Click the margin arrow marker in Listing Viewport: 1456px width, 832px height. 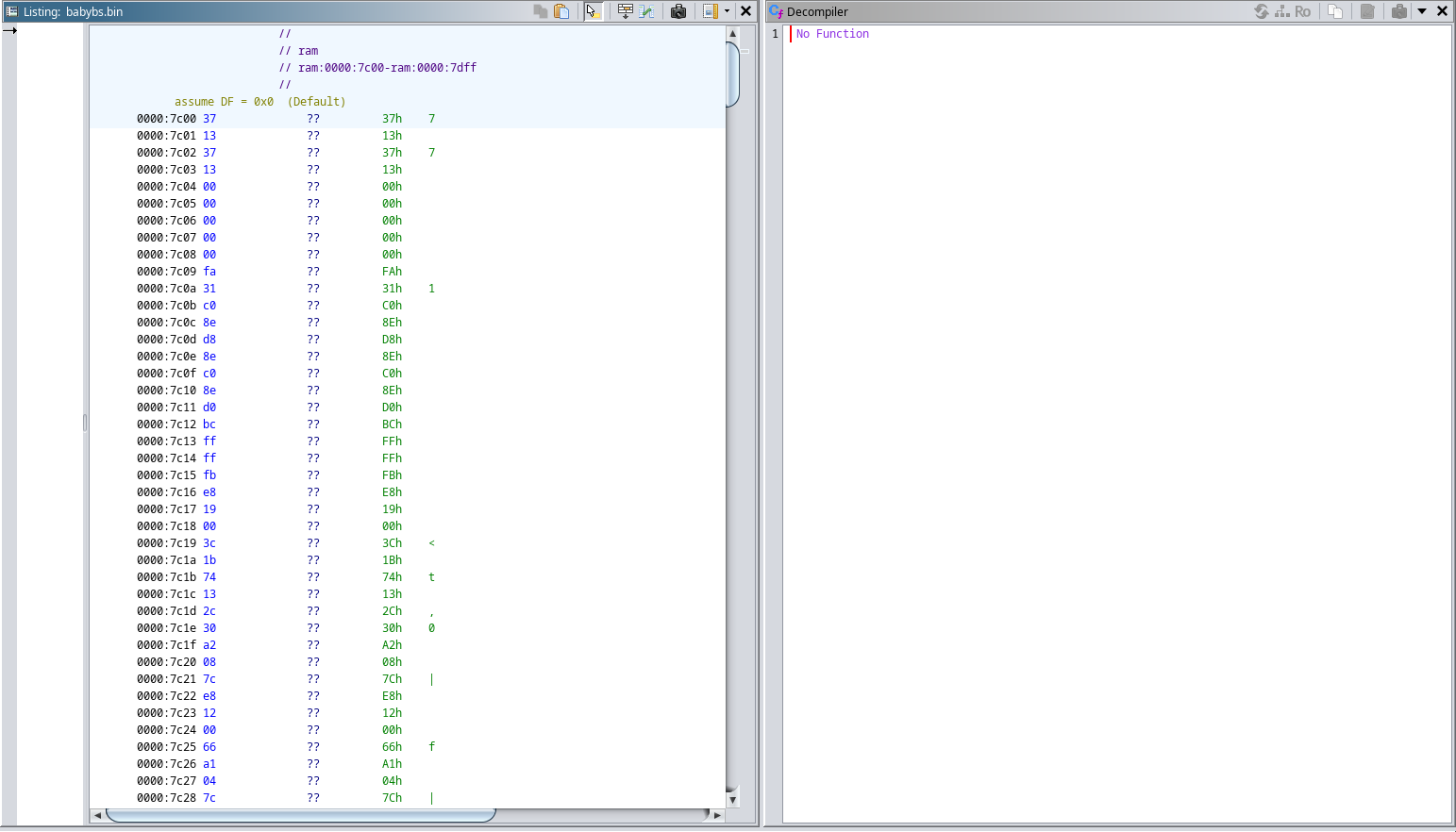point(9,30)
